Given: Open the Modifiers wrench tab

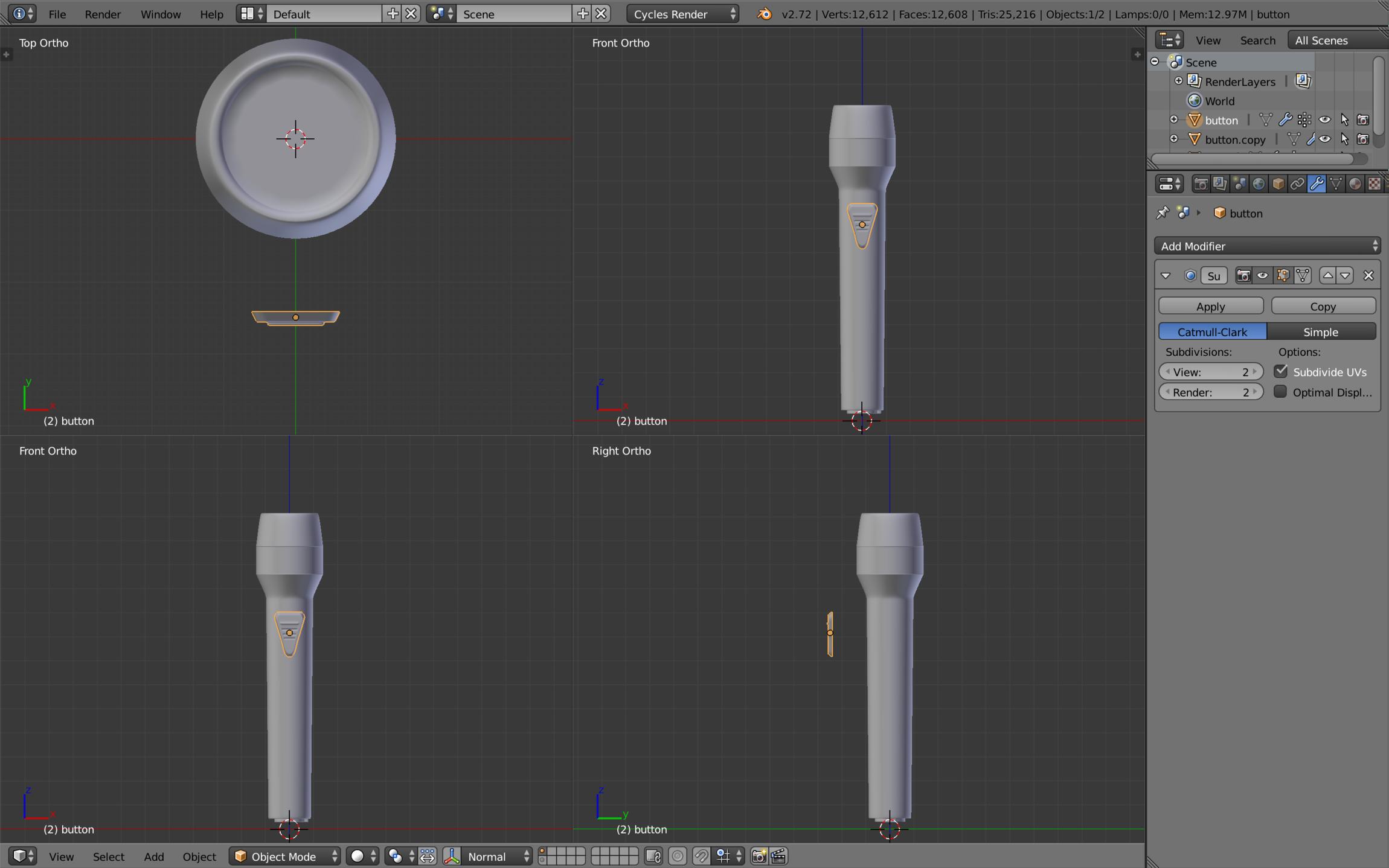Looking at the screenshot, I should pyautogui.click(x=1317, y=183).
